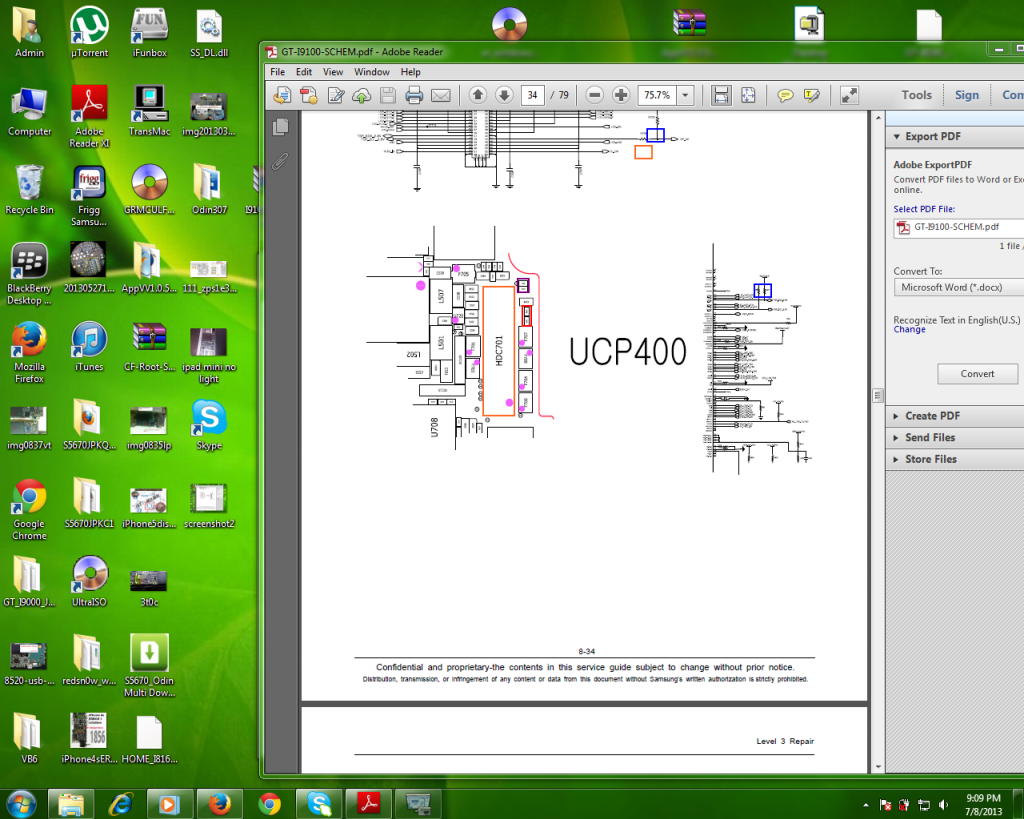Click the Print file icon
Screen dimensions: 1024x819
(x=414, y=95)
